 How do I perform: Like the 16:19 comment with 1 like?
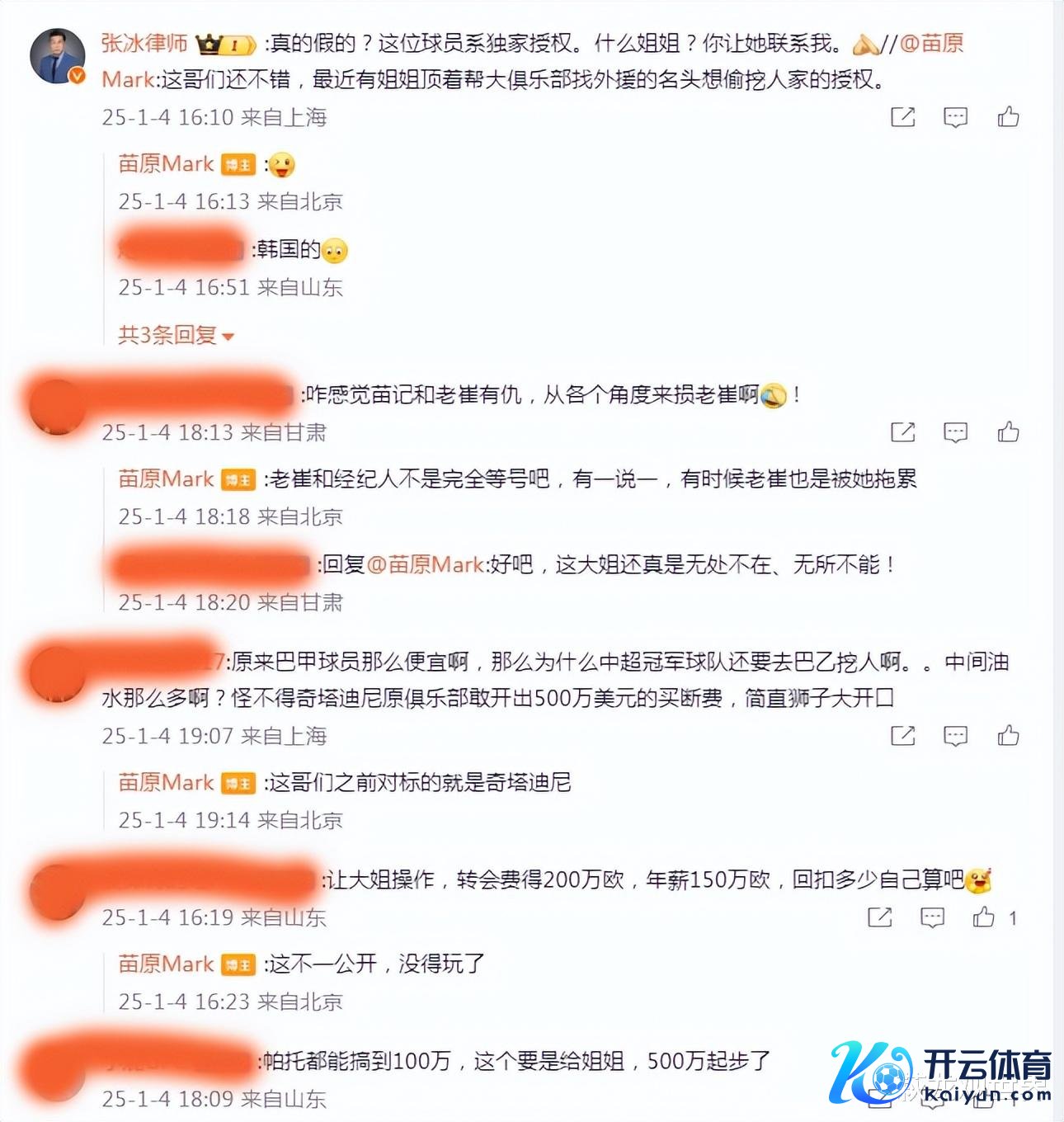pos(984,917)
